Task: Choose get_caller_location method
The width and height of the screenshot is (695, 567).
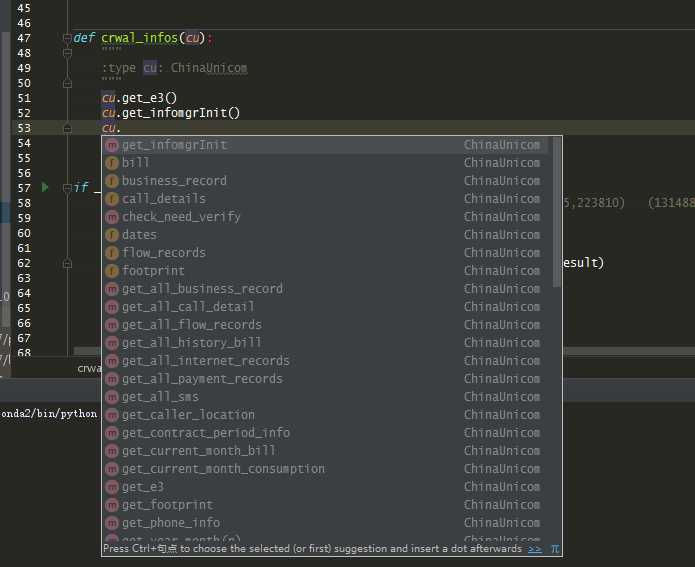Action: (x=325, y=415)
